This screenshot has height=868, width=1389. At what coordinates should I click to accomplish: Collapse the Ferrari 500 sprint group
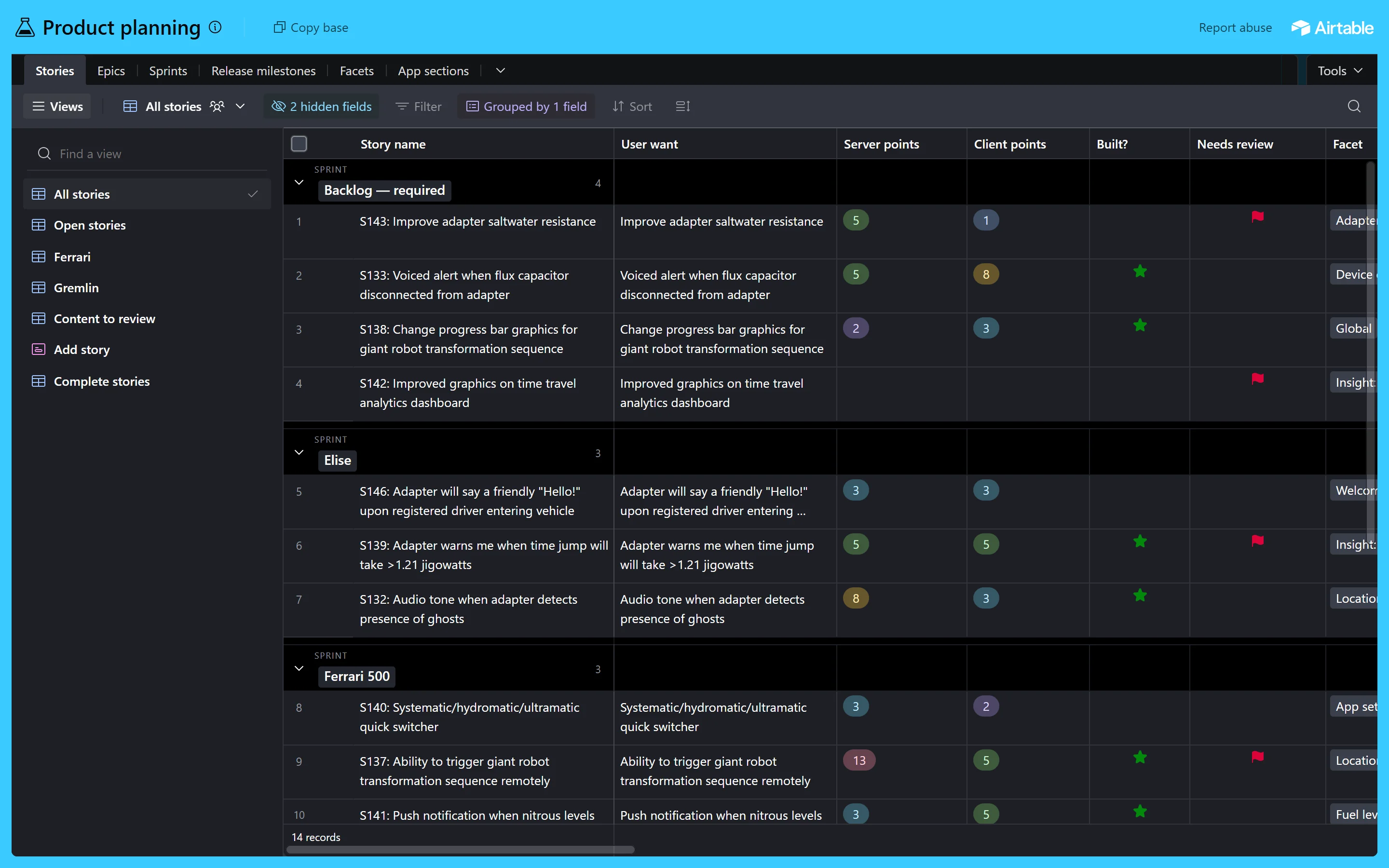point(299,668)
